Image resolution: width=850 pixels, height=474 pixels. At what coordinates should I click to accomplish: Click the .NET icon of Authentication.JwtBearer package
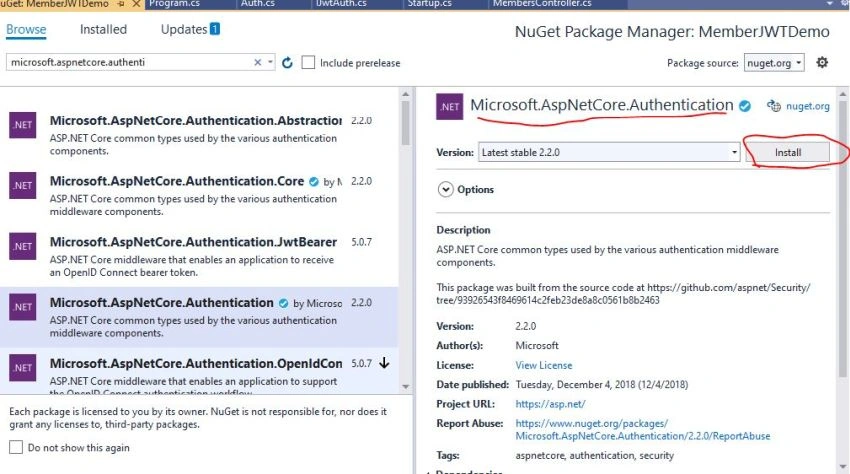click(23, 246)
